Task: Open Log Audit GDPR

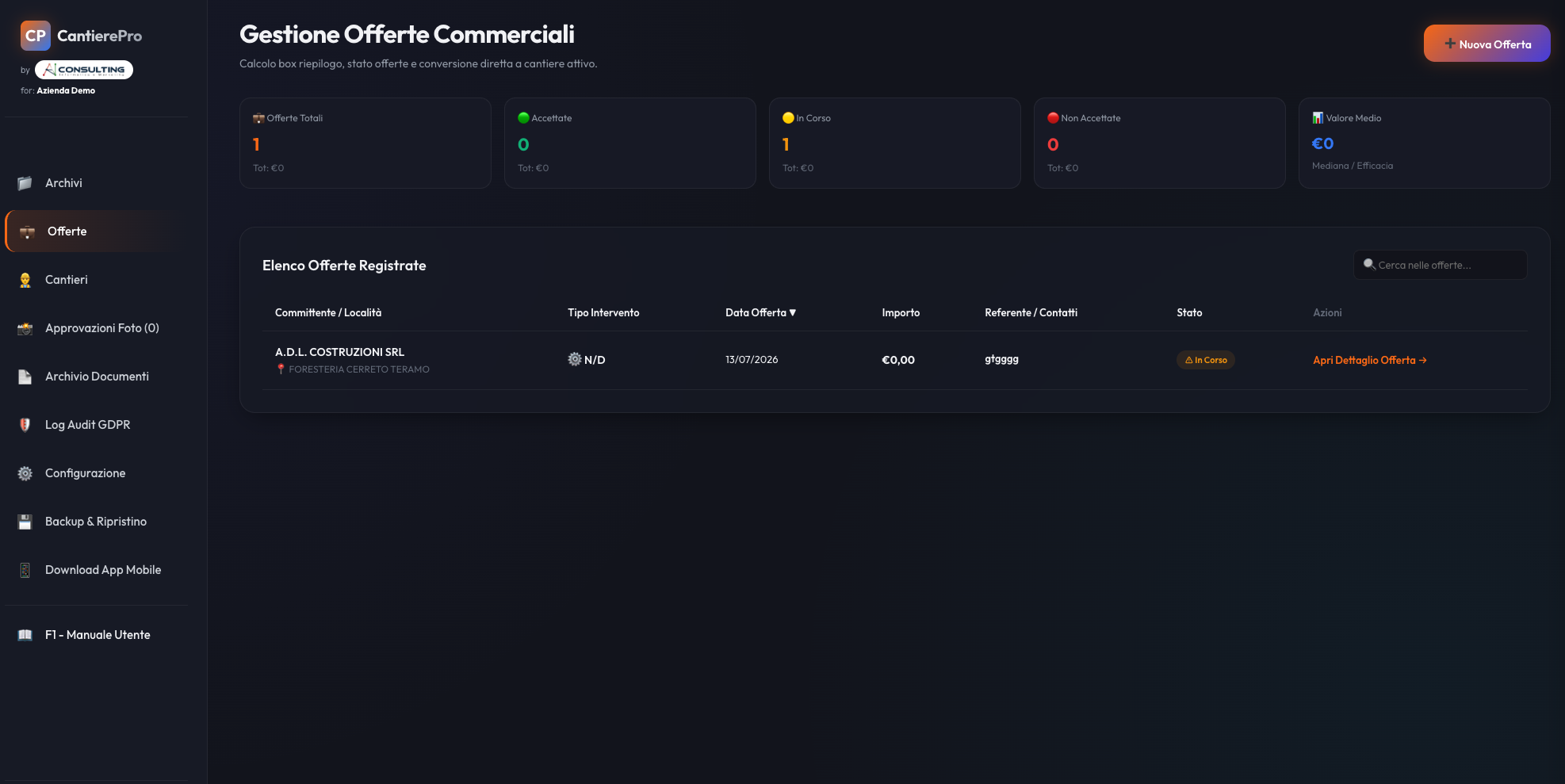Action: click(x=97, y=425)
